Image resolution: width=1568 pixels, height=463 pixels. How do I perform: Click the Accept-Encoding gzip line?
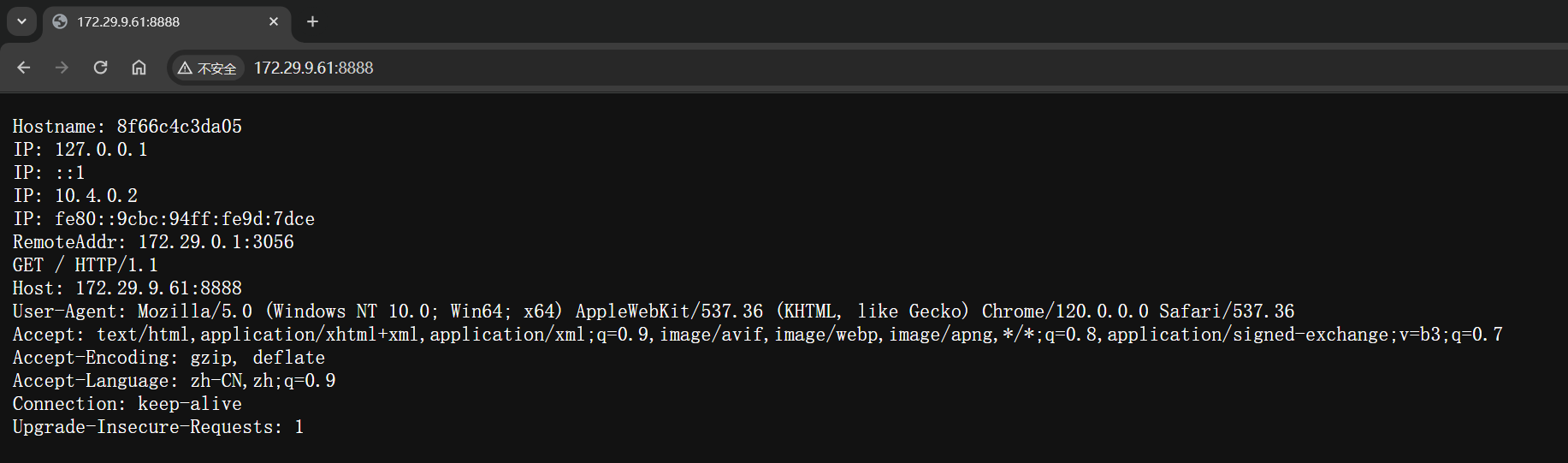[169, 358]
